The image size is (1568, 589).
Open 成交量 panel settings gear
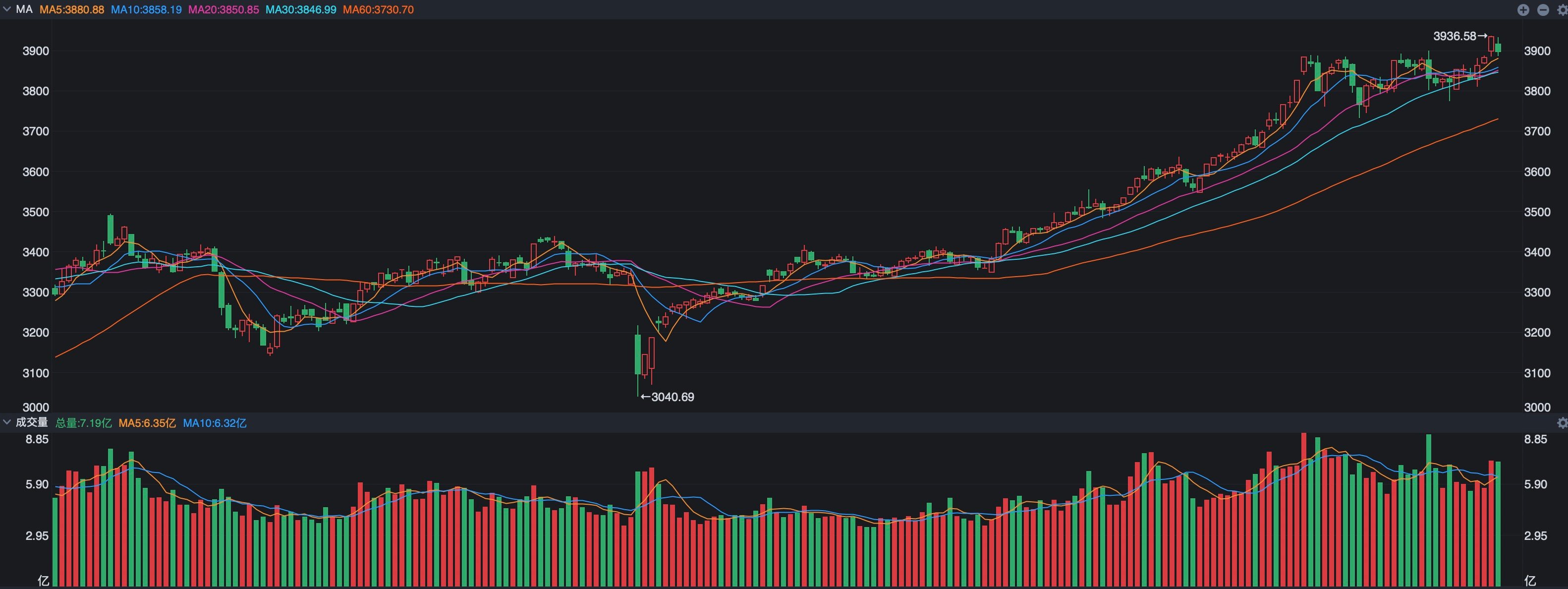click(x=1562, y=423)
